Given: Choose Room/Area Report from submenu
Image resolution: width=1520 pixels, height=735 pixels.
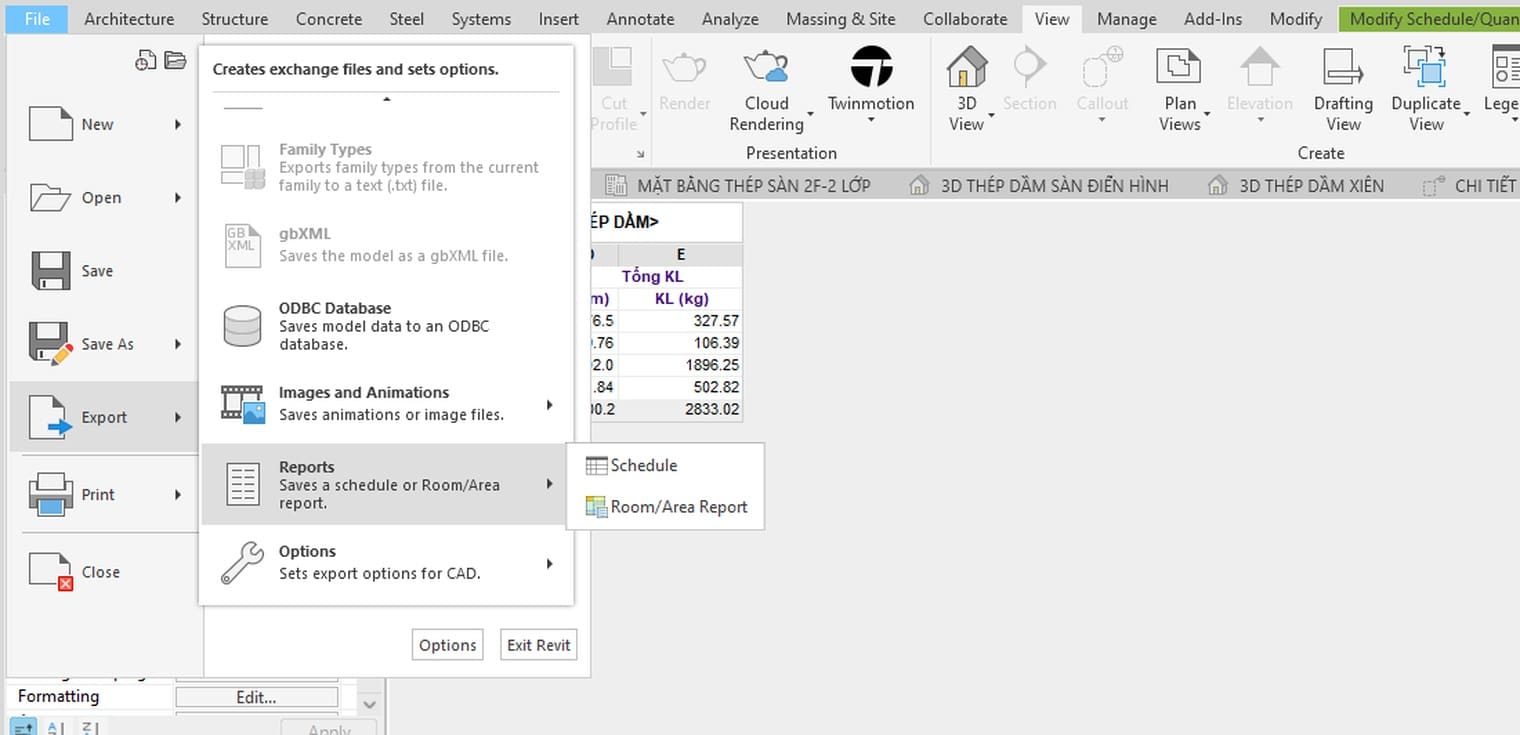Looking at the screenshot, I should 665,507.
